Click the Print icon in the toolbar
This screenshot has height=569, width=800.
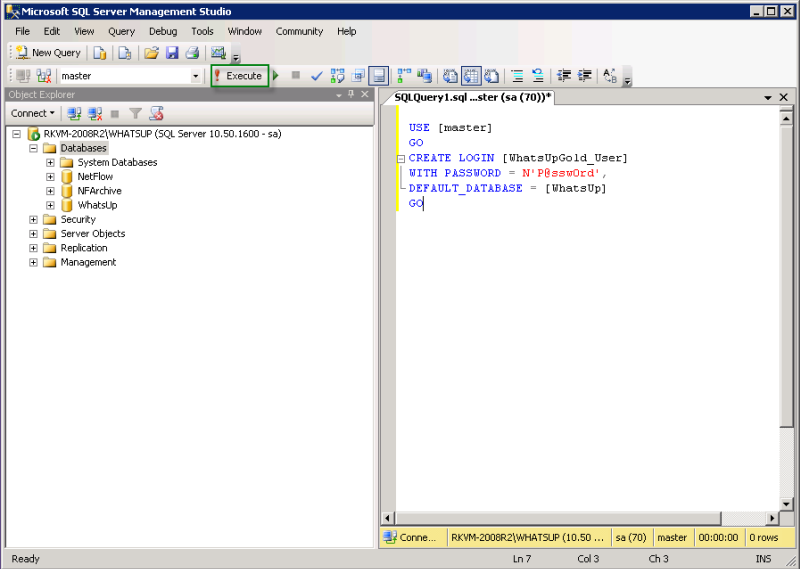click(x=192, y=53)
